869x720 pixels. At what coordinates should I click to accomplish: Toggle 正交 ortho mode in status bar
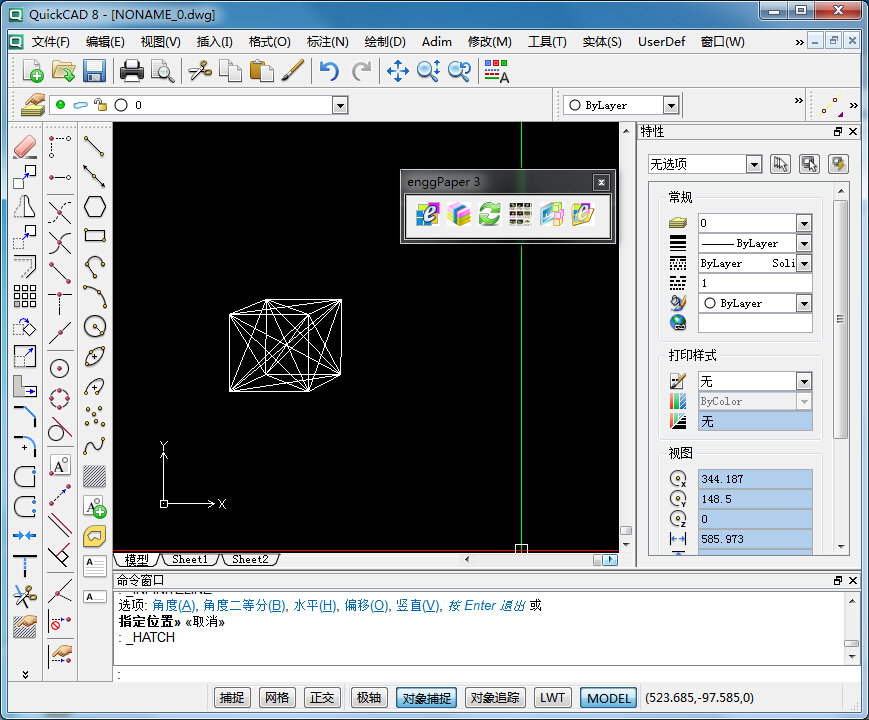(323, 697)
